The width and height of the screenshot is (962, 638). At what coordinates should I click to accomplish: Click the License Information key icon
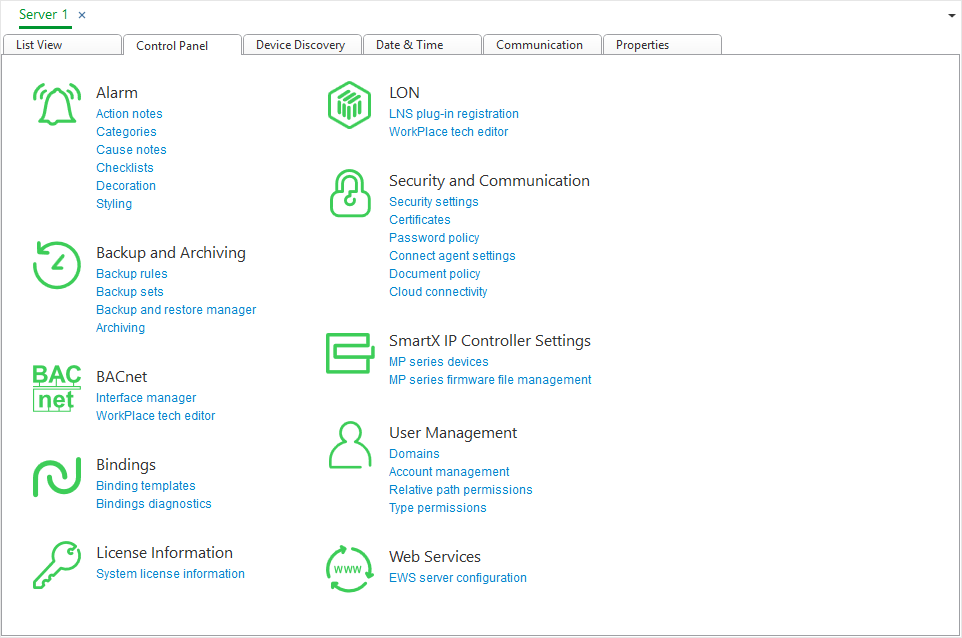pyautogui.click(x=56, y=565)
